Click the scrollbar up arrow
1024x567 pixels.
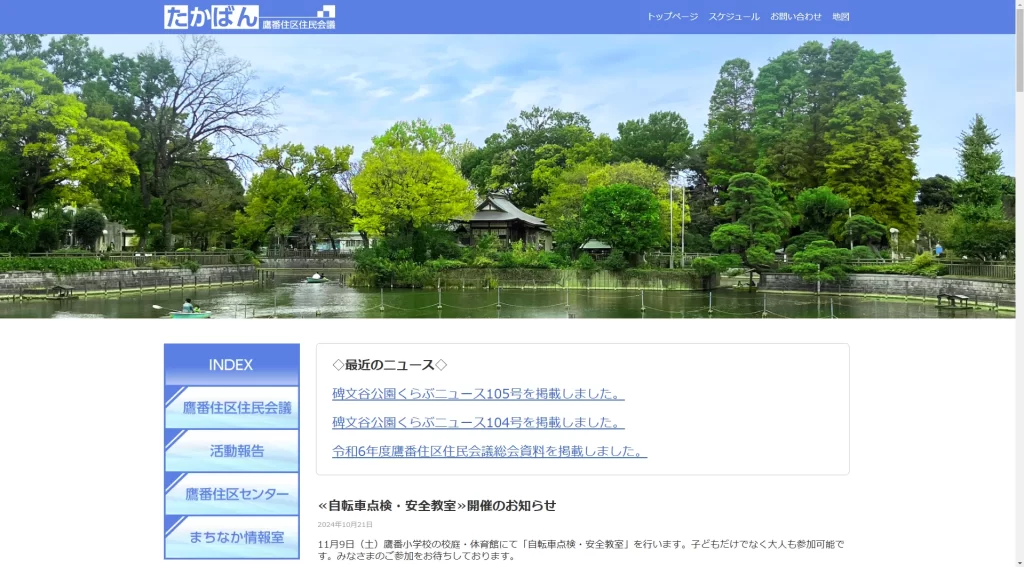[1018, 6]
